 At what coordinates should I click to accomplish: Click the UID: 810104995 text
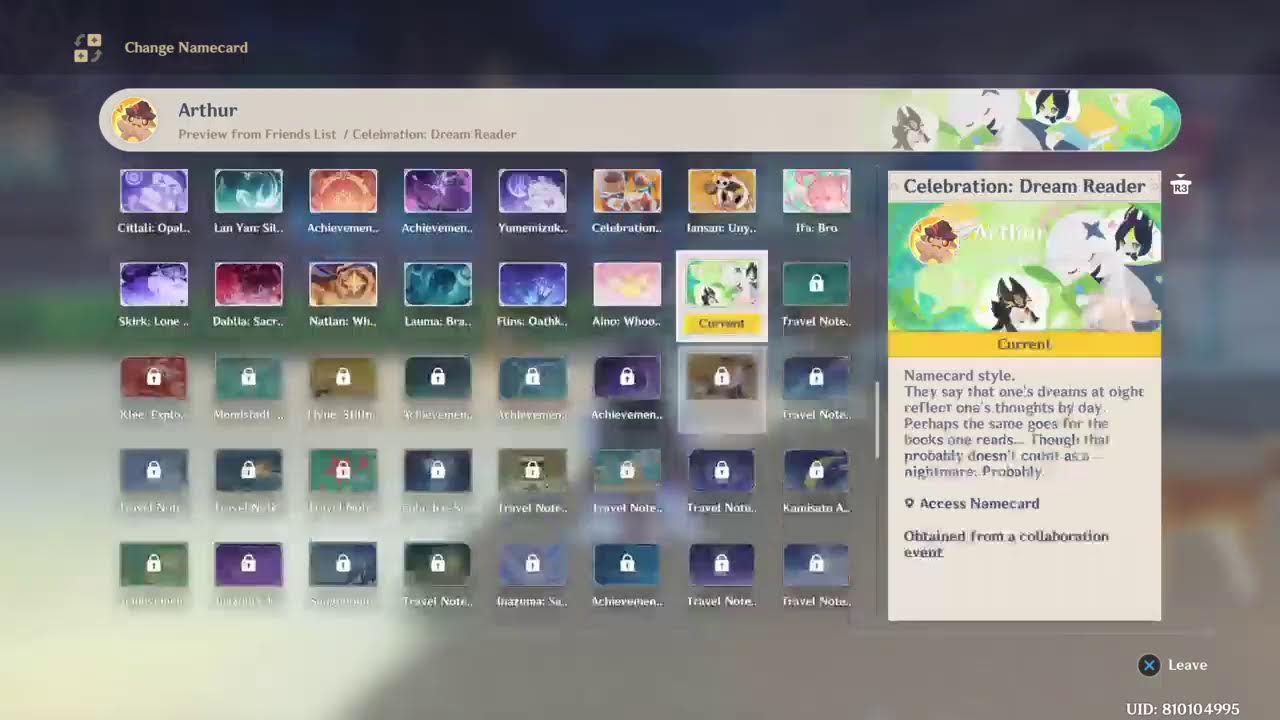1183,709
